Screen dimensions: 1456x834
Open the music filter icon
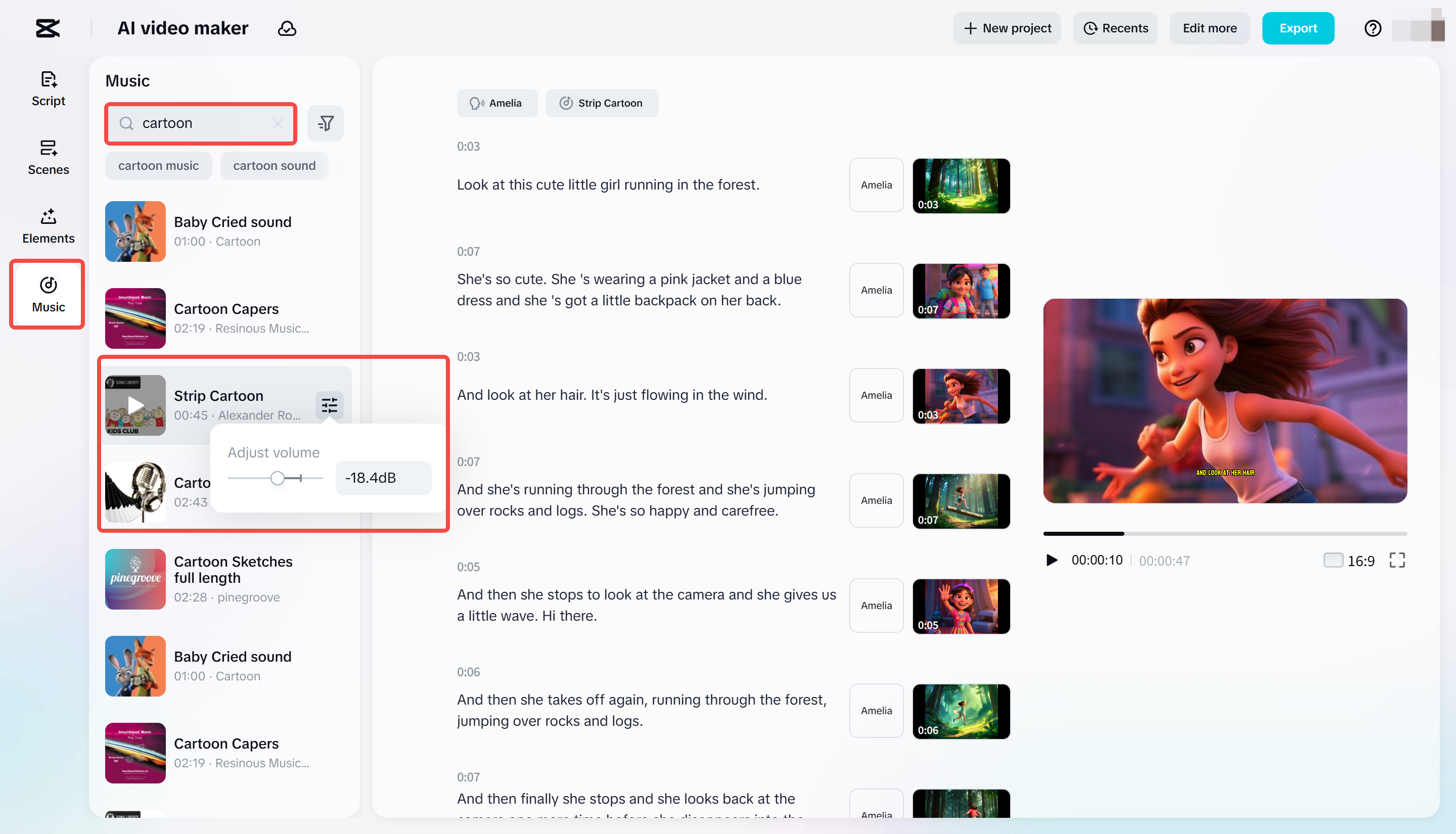click(x=326, y=123)
